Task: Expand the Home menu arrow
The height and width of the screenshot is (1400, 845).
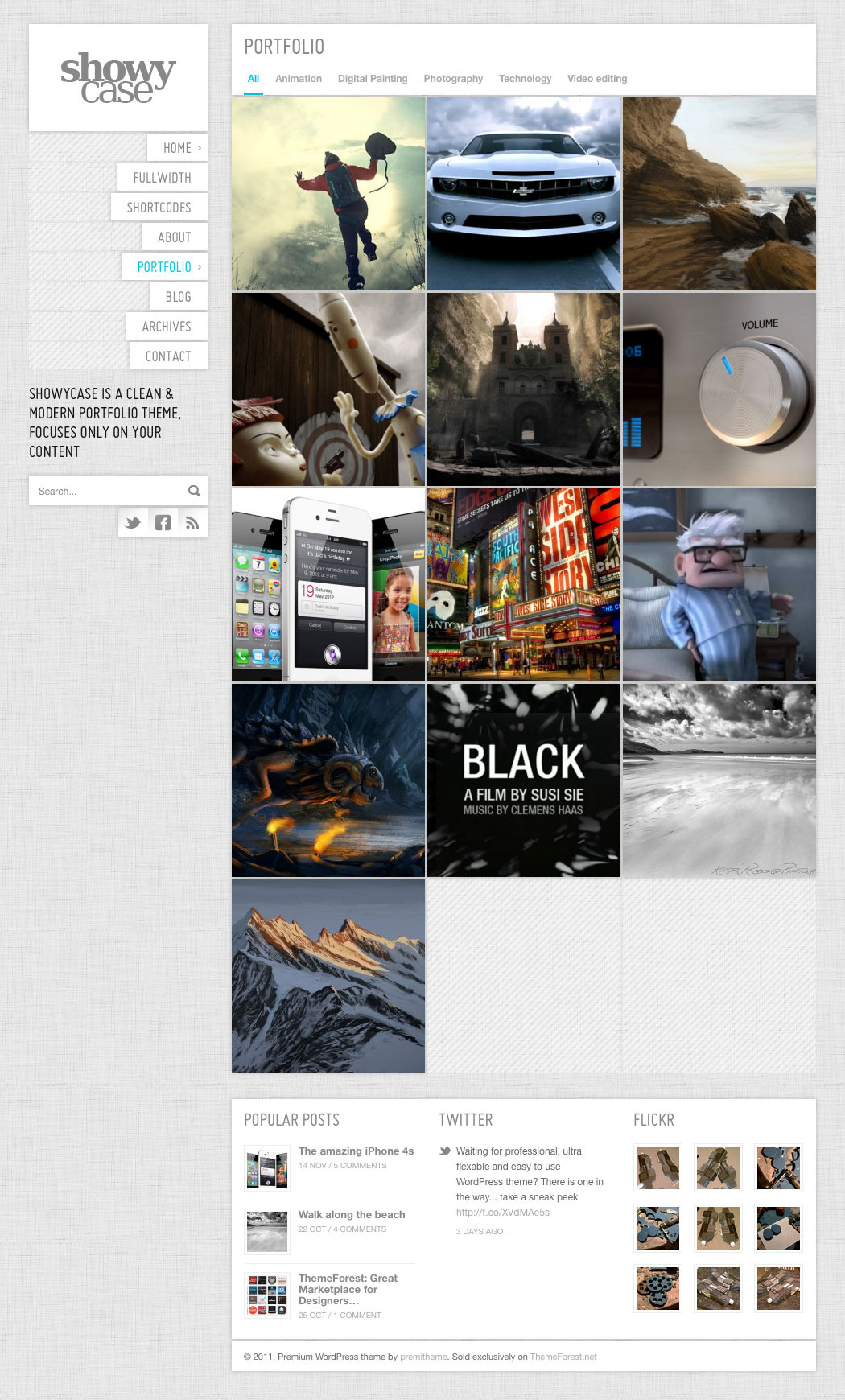Action: [200, 148]
